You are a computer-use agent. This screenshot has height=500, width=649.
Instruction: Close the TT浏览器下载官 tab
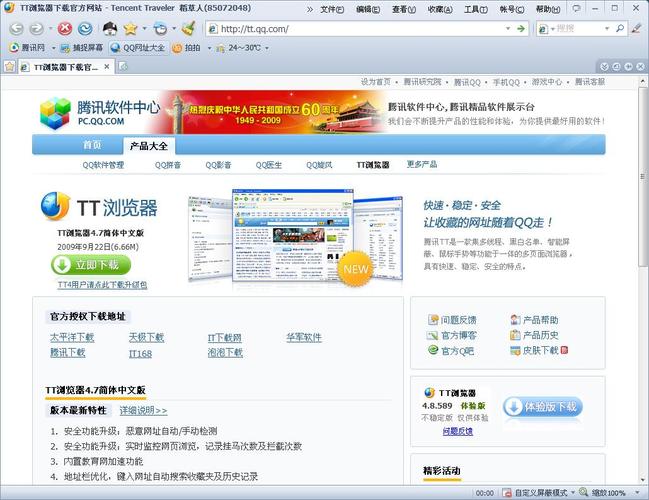[x=107, y=66]
